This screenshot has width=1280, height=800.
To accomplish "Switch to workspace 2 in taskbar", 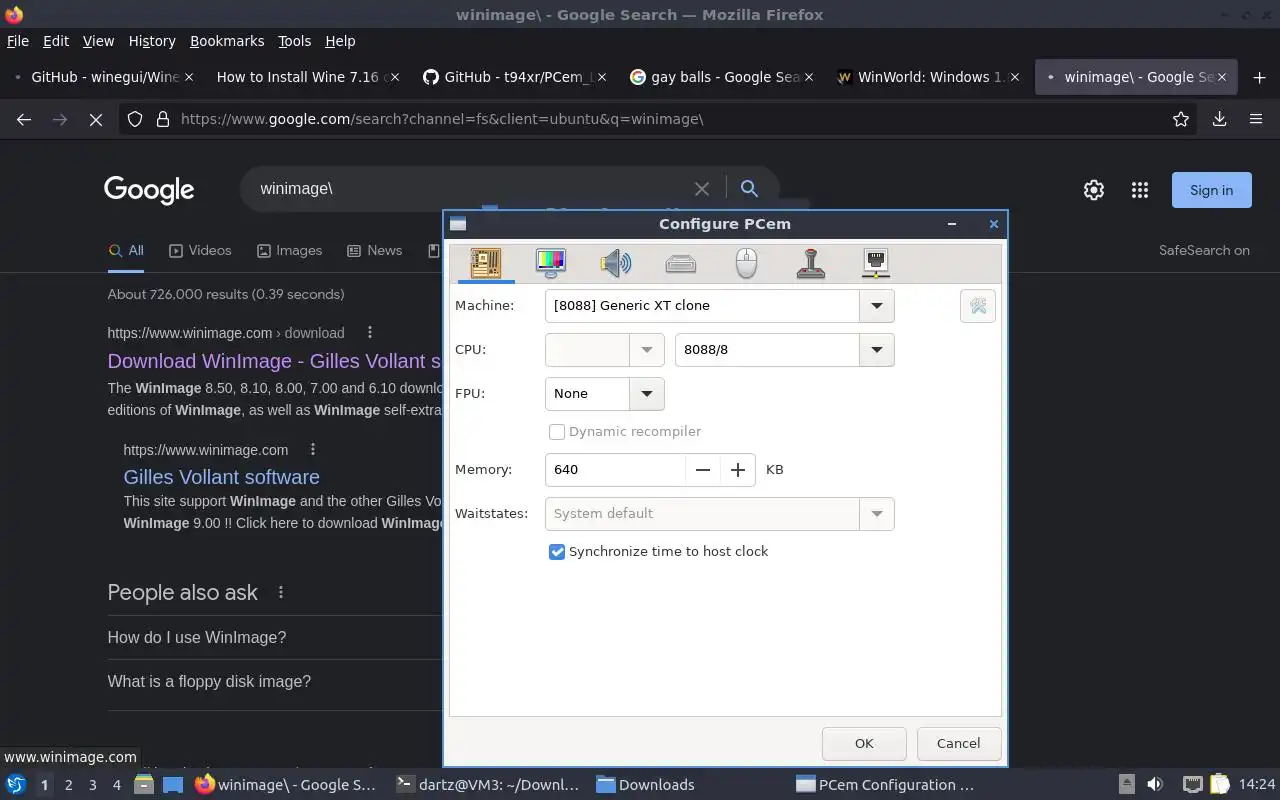I will [68, 785].
